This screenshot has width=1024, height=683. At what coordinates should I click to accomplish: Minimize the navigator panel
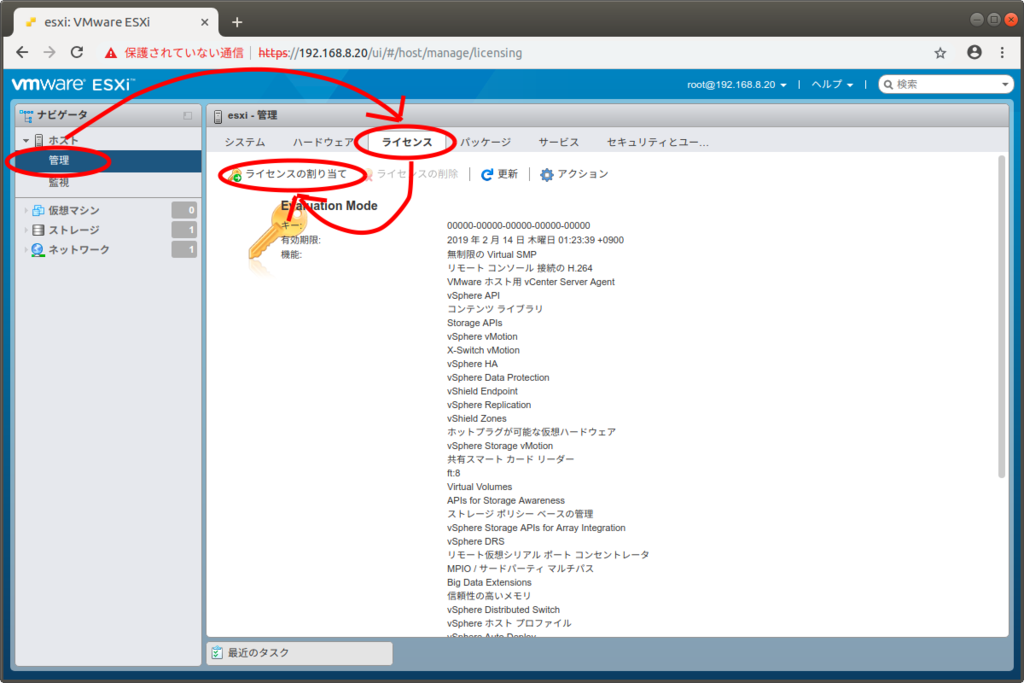(187, 116)
